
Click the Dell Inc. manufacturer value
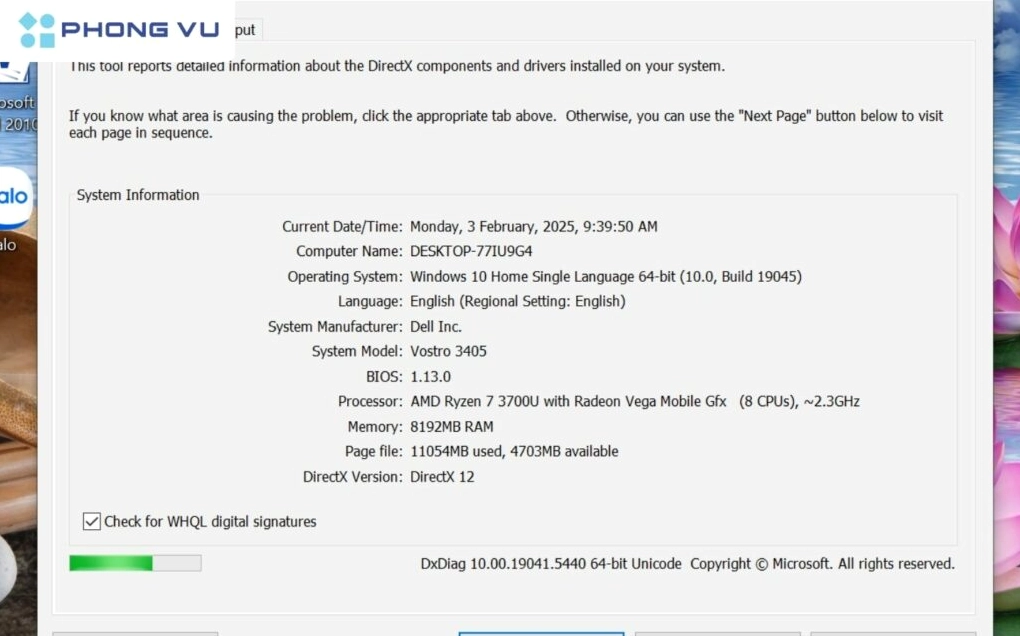click(x=435, y=326)
